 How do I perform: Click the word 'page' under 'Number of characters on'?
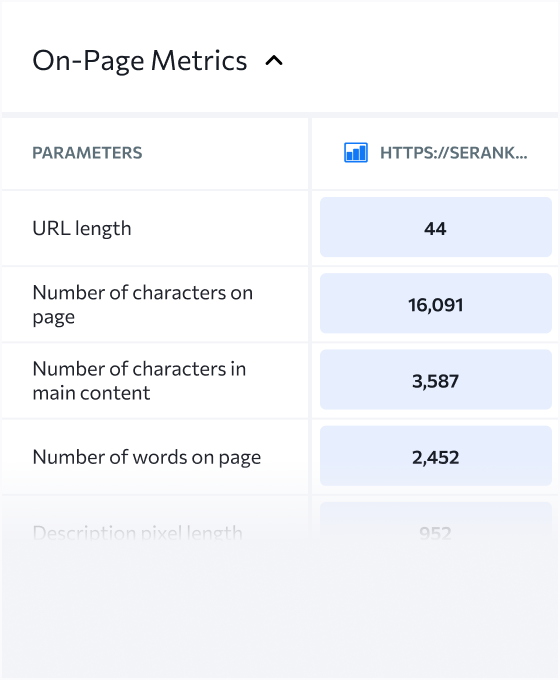pos(54,317)
